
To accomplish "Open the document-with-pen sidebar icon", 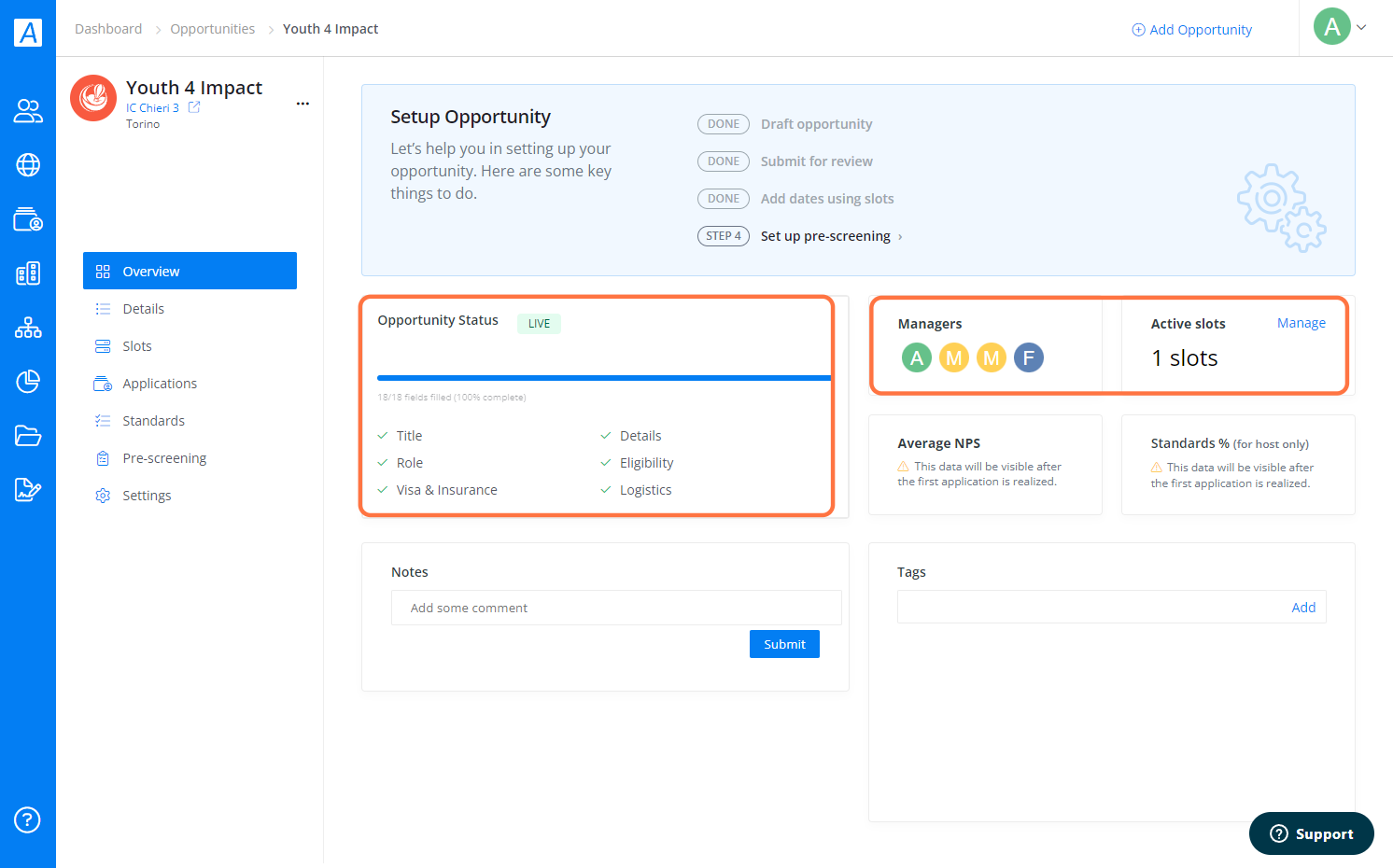I will [x=28, y=489].
